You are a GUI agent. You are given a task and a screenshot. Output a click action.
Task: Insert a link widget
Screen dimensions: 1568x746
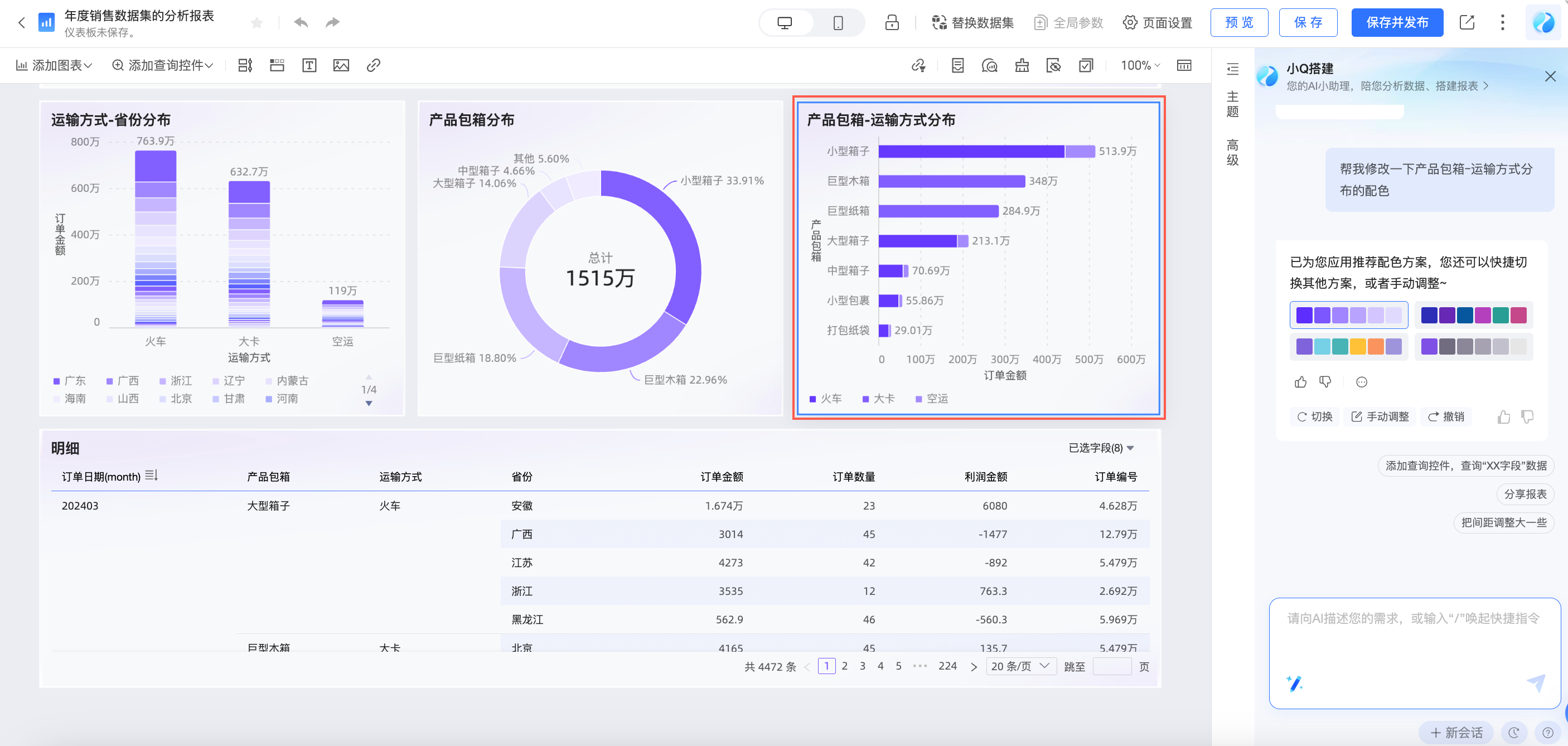tap(373, 65)
